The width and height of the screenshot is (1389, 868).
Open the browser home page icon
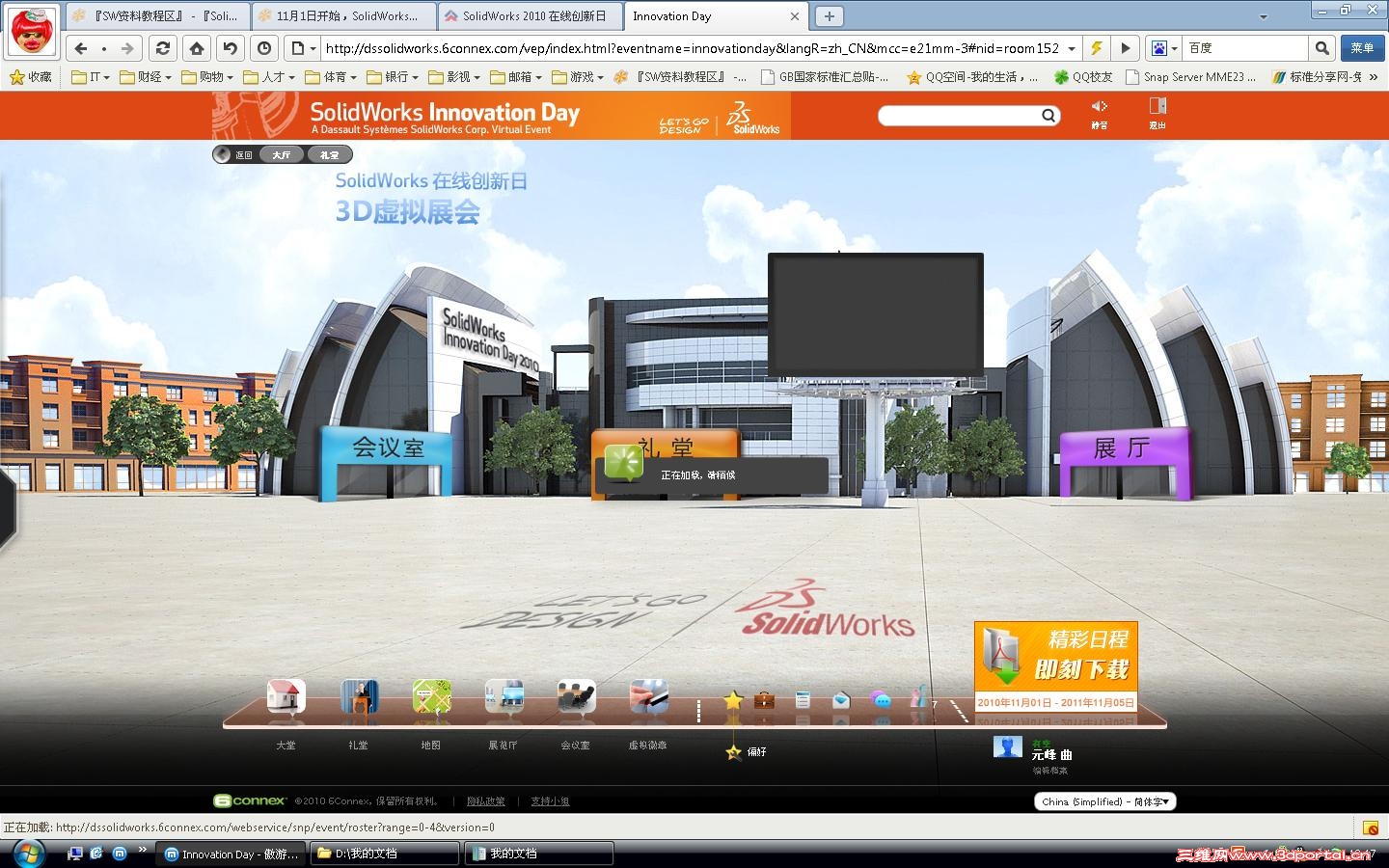coord(197,48)
